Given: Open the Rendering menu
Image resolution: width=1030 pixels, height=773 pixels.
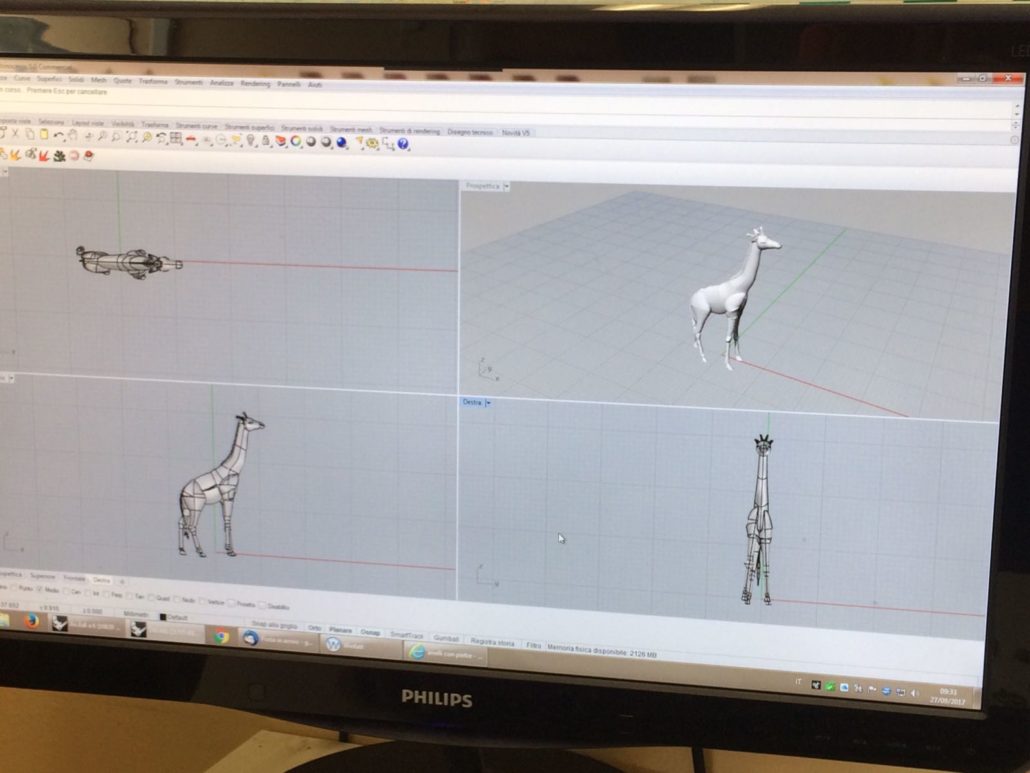Looking at the screenshot, I should pyautogui.click(x=255, y=84).
